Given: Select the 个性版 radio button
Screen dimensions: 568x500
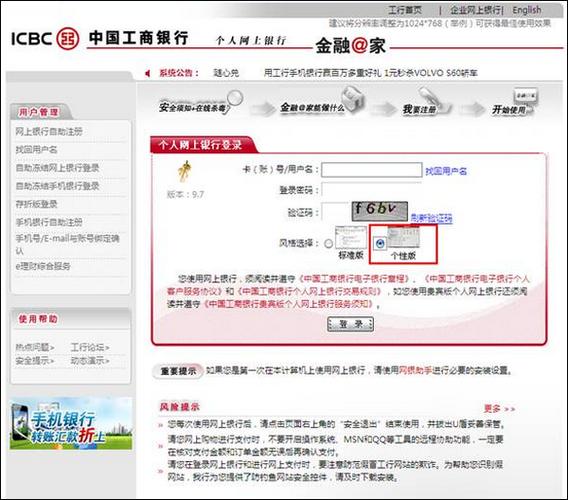Looking at the screenshot, I should click(x=380, y=243).
